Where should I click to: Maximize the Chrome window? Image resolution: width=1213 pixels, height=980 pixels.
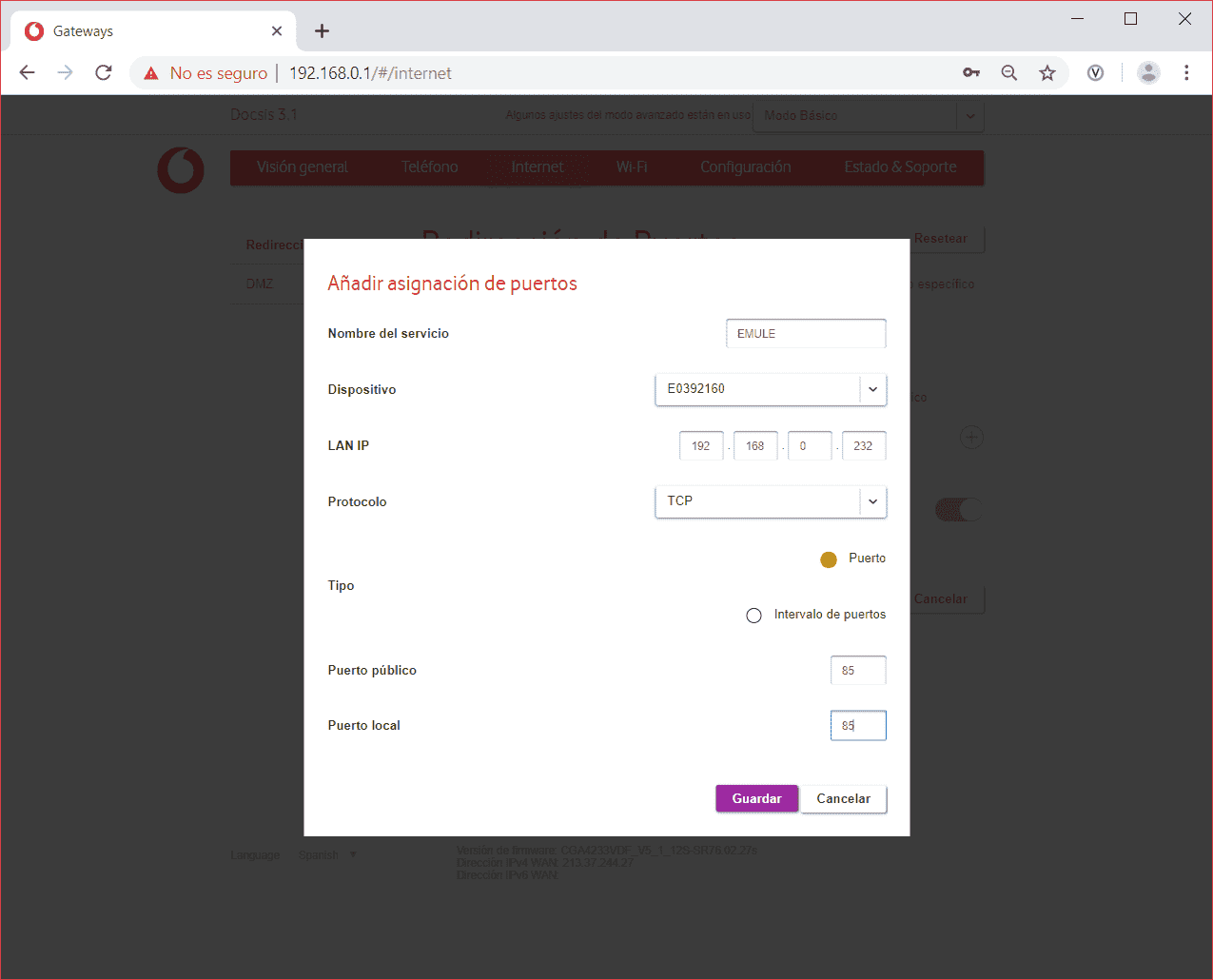1131,19
